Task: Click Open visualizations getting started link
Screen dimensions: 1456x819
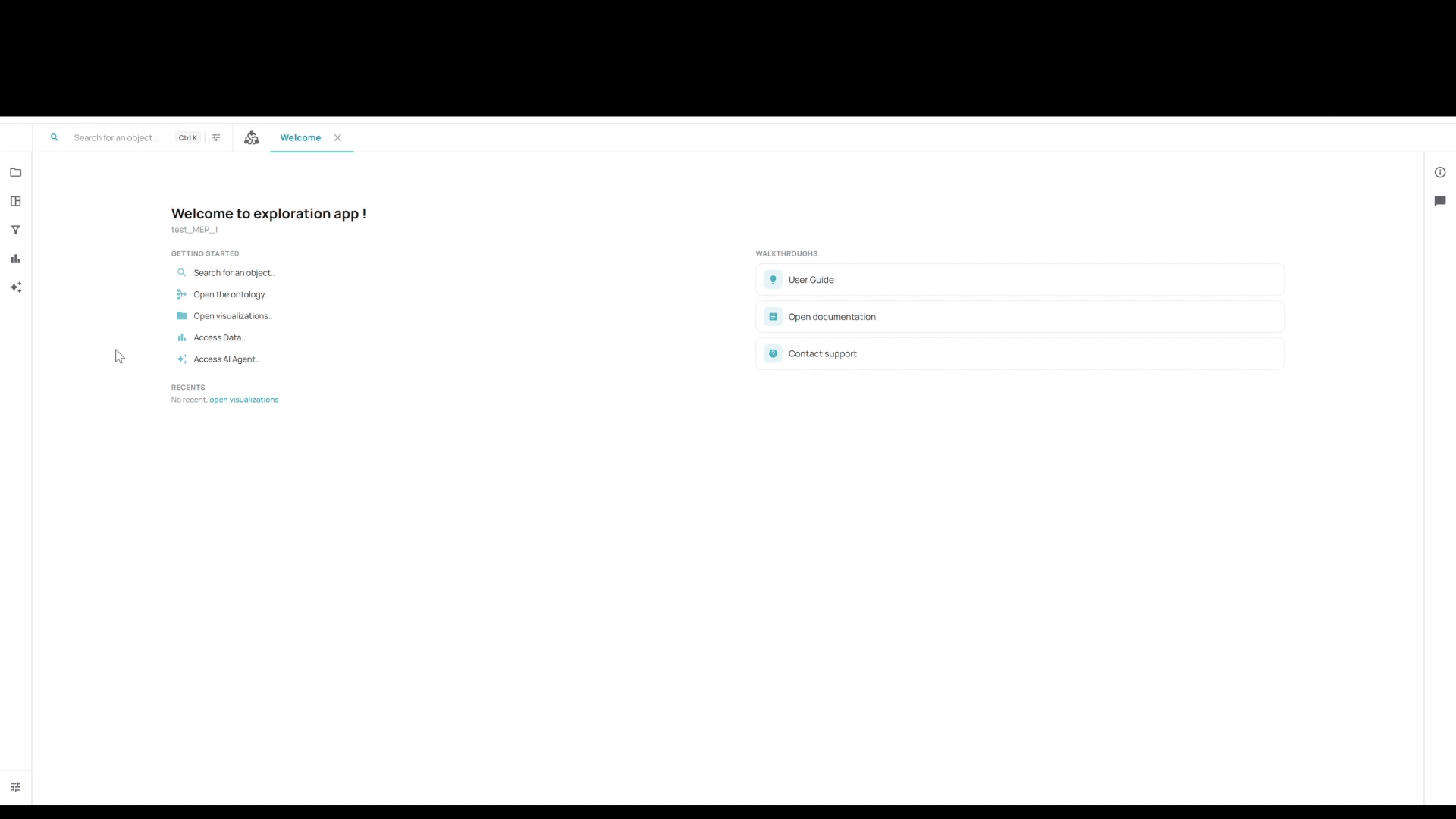Action: coord(233,316)
